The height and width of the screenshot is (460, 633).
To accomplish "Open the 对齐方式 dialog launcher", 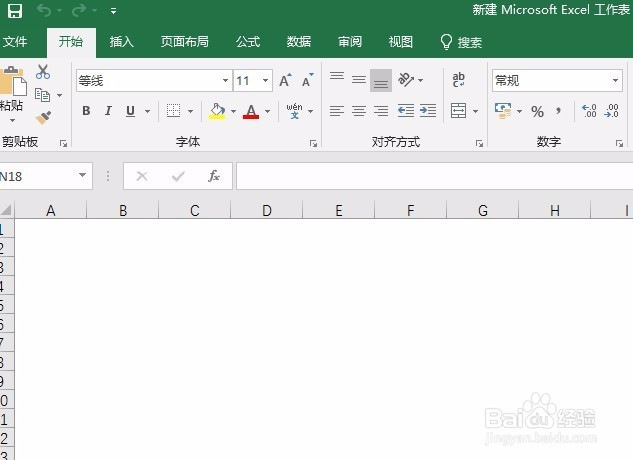I will (x=479, y=143).
